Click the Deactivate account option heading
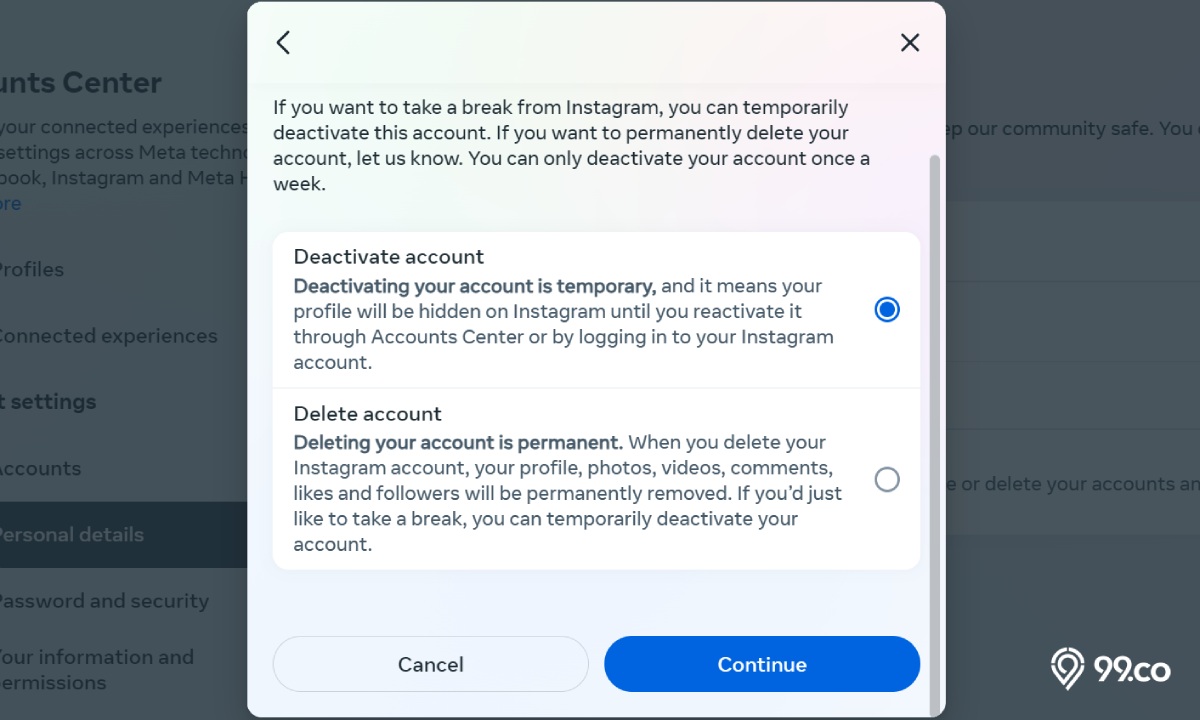The width and height of the screenshot is (1200, 720). click(389, 256)
